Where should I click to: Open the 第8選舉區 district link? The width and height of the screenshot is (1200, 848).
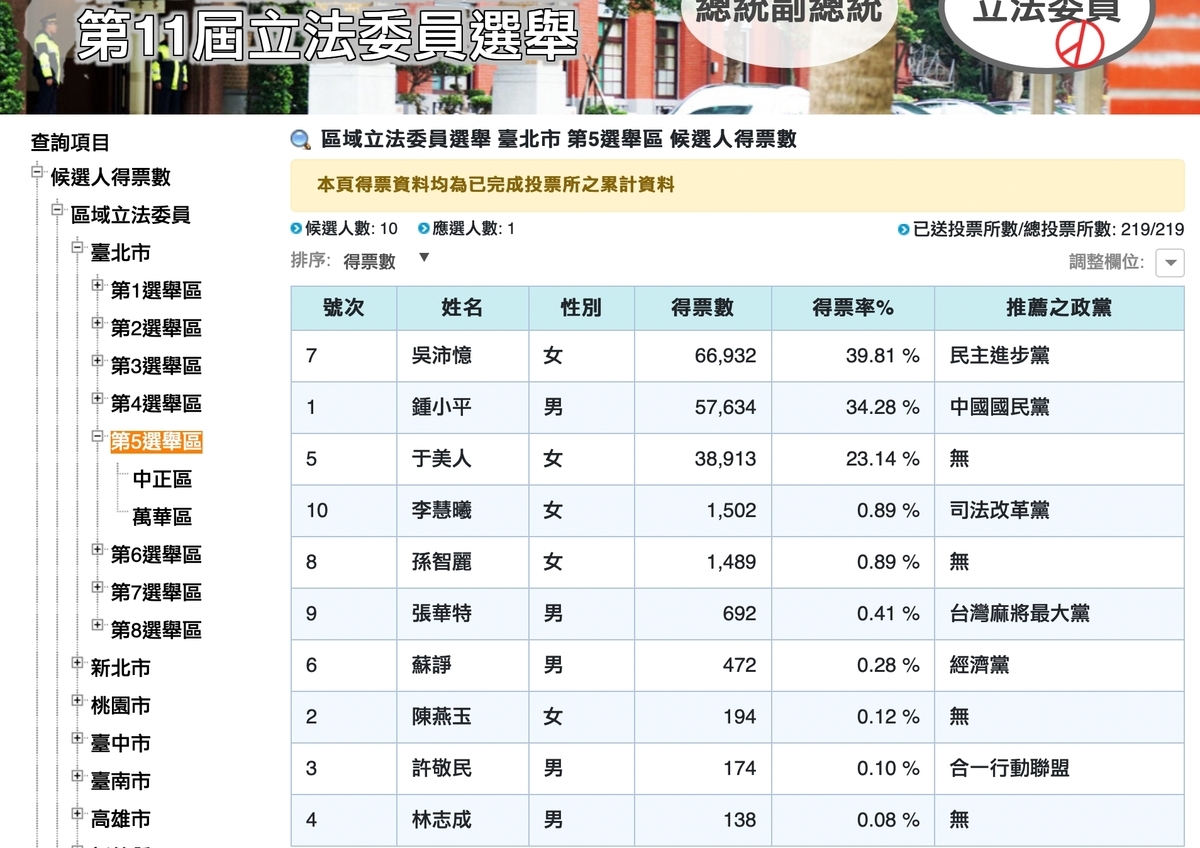point(156,630)
